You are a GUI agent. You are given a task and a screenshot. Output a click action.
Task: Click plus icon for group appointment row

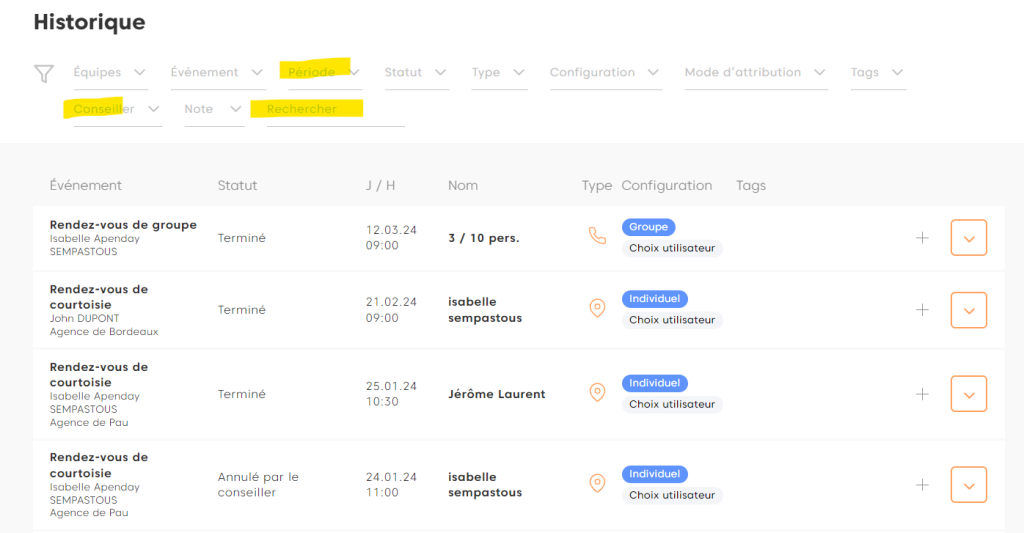pyautogui.click(x=922, y=237)
